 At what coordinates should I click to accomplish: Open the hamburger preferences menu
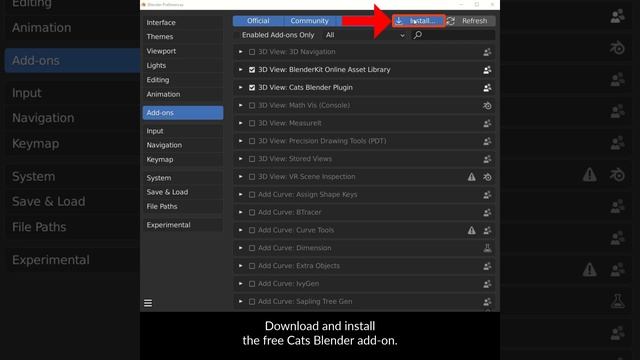148,303
